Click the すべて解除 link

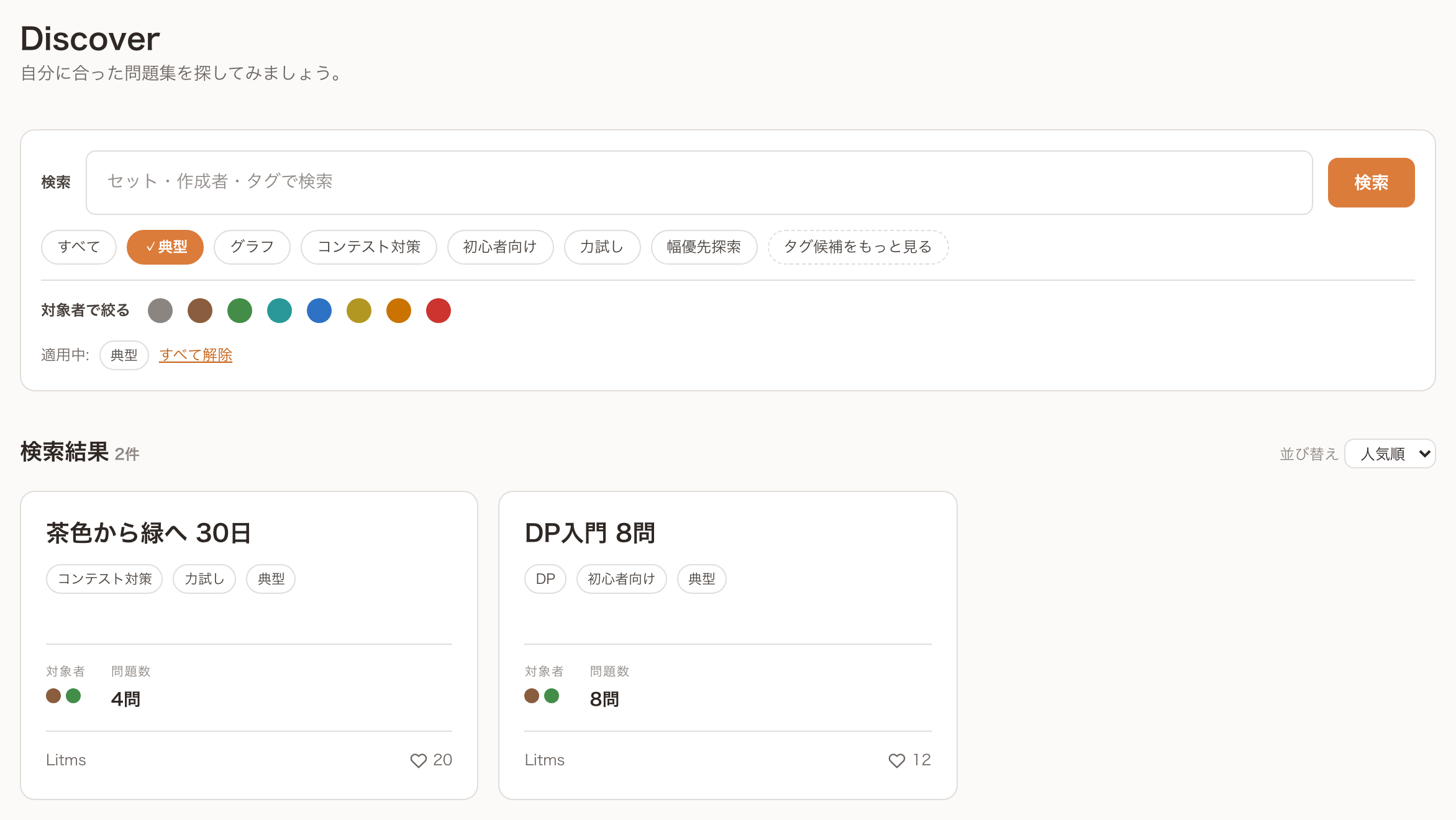(x=196, y=355)
